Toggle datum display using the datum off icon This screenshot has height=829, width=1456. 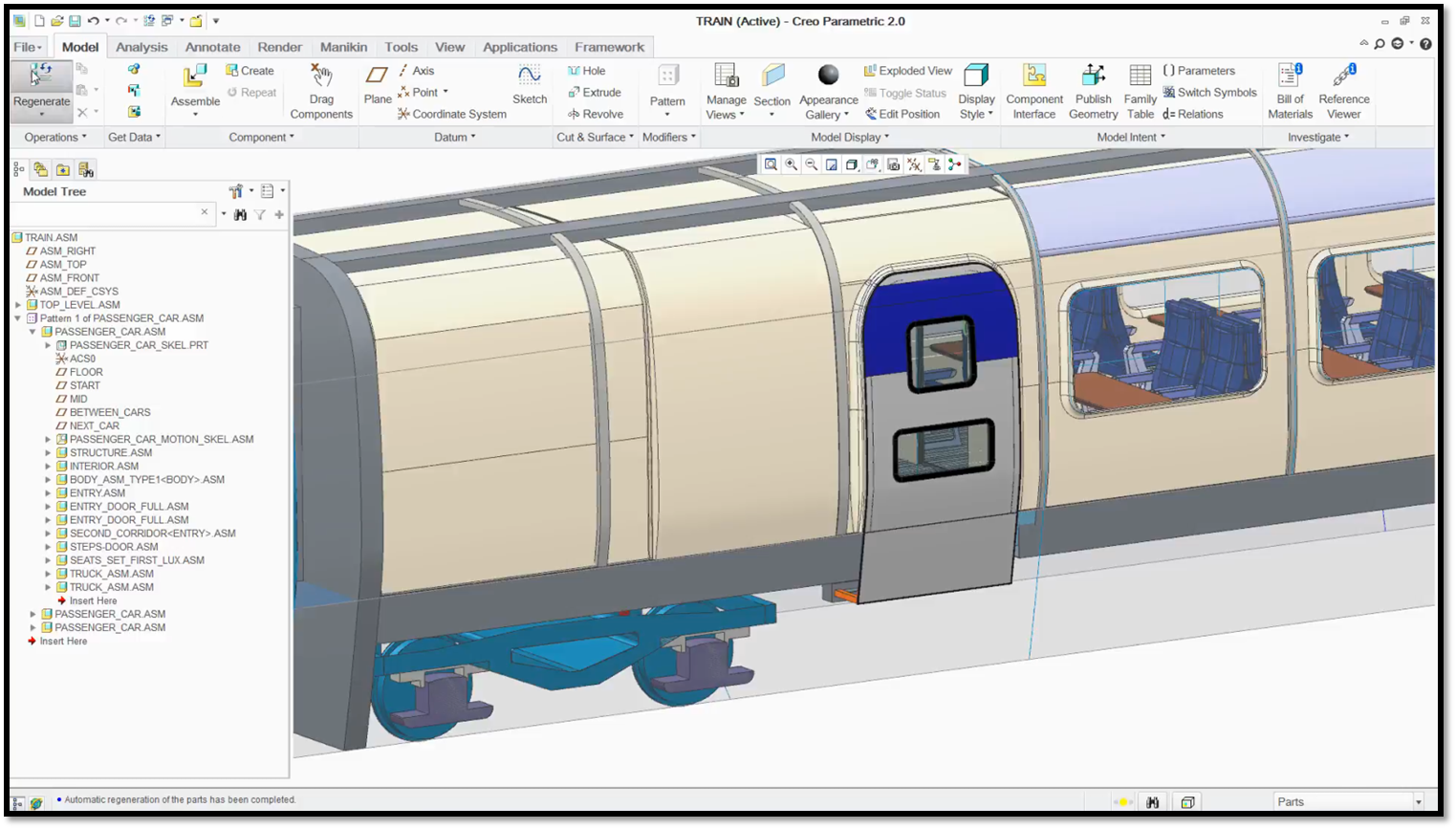click(x=913, y=164)
